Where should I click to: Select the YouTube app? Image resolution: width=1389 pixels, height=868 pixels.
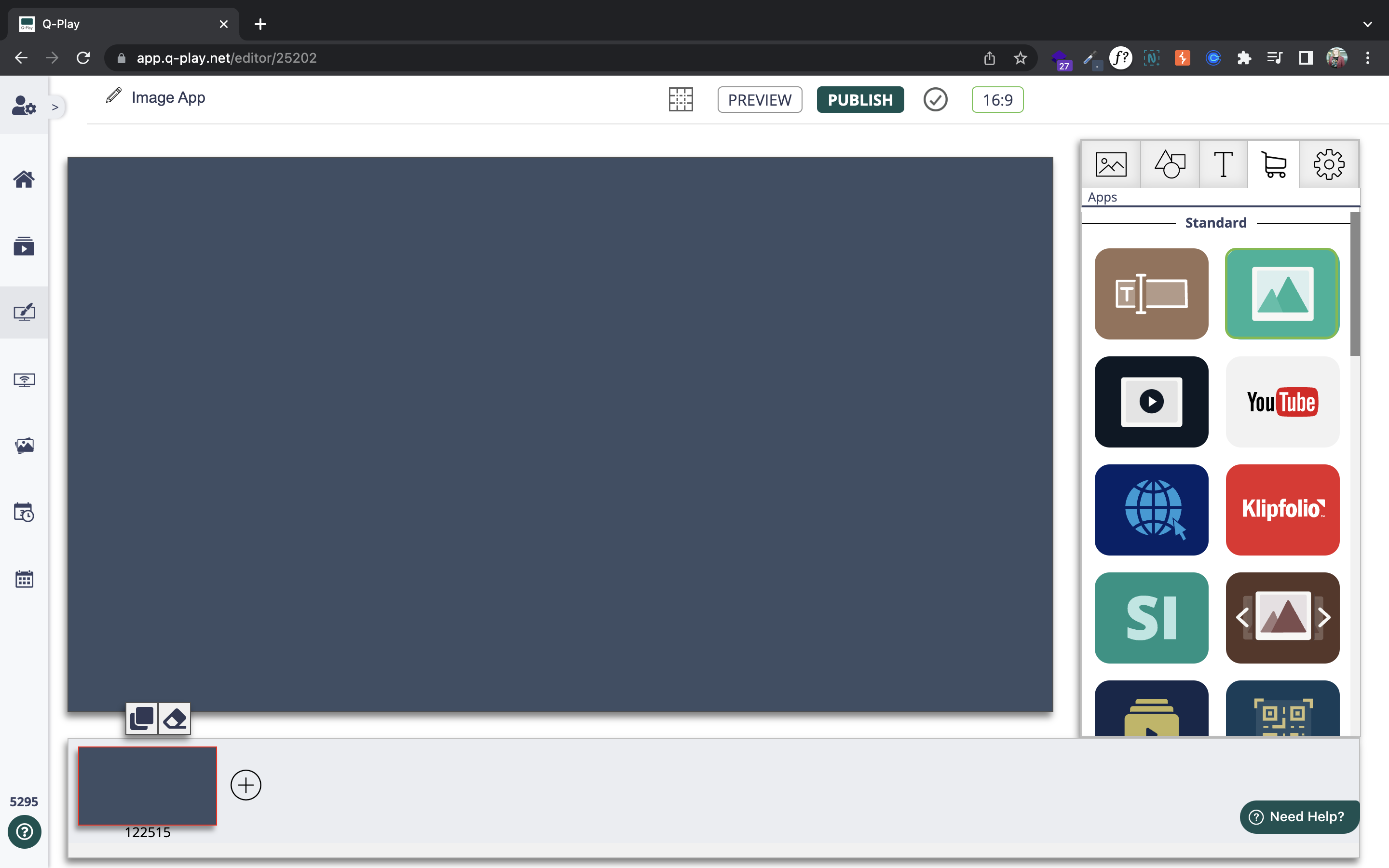click(1281, 402)
